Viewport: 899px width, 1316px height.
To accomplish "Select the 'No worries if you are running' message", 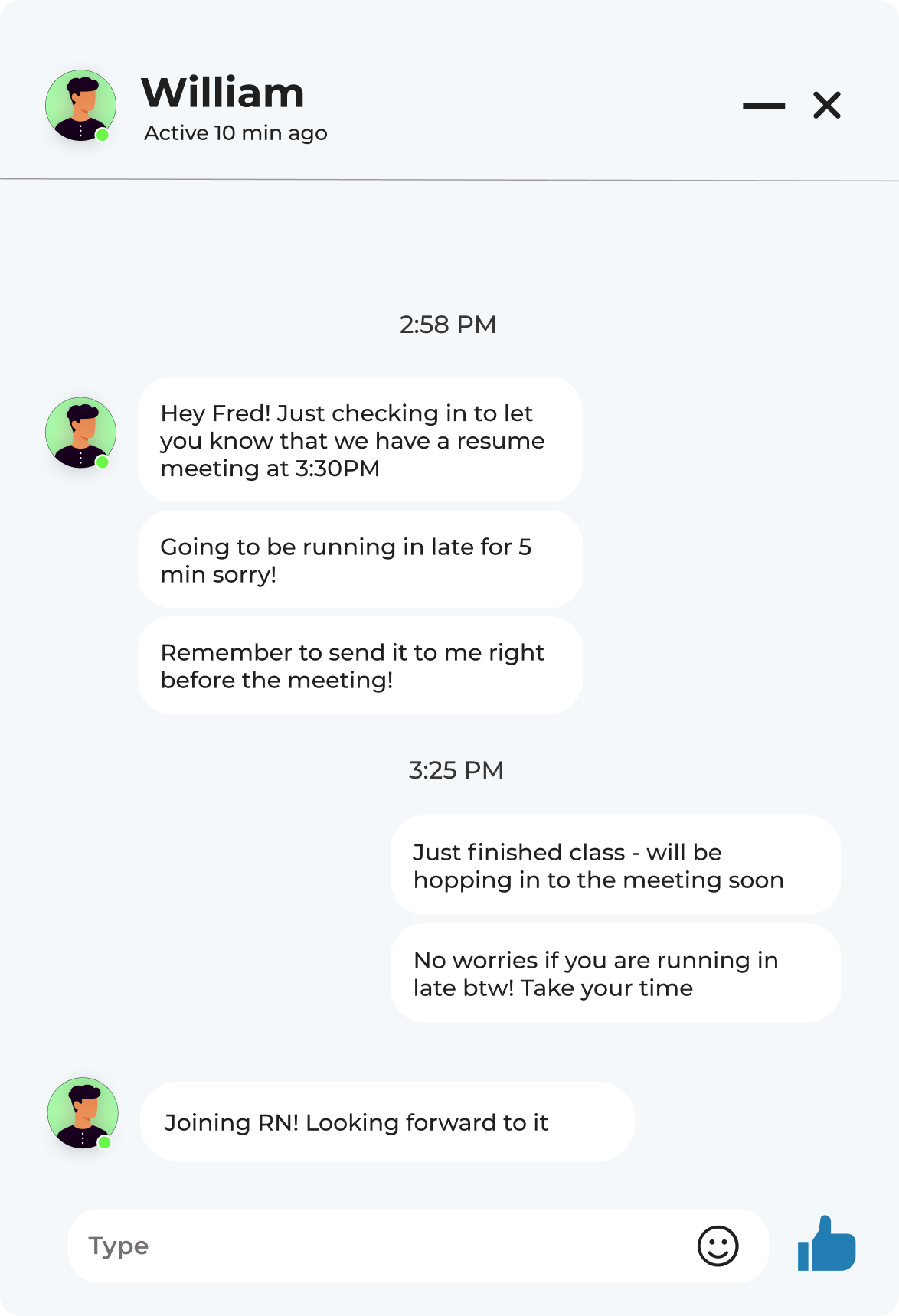I will tap(616, 974).
